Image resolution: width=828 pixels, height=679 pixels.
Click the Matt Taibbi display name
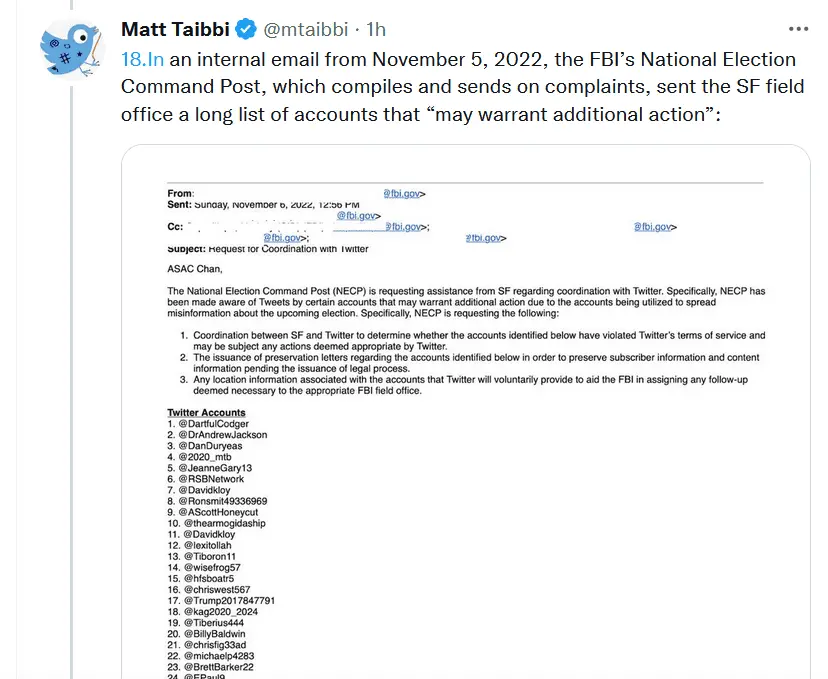pos(177,30)
